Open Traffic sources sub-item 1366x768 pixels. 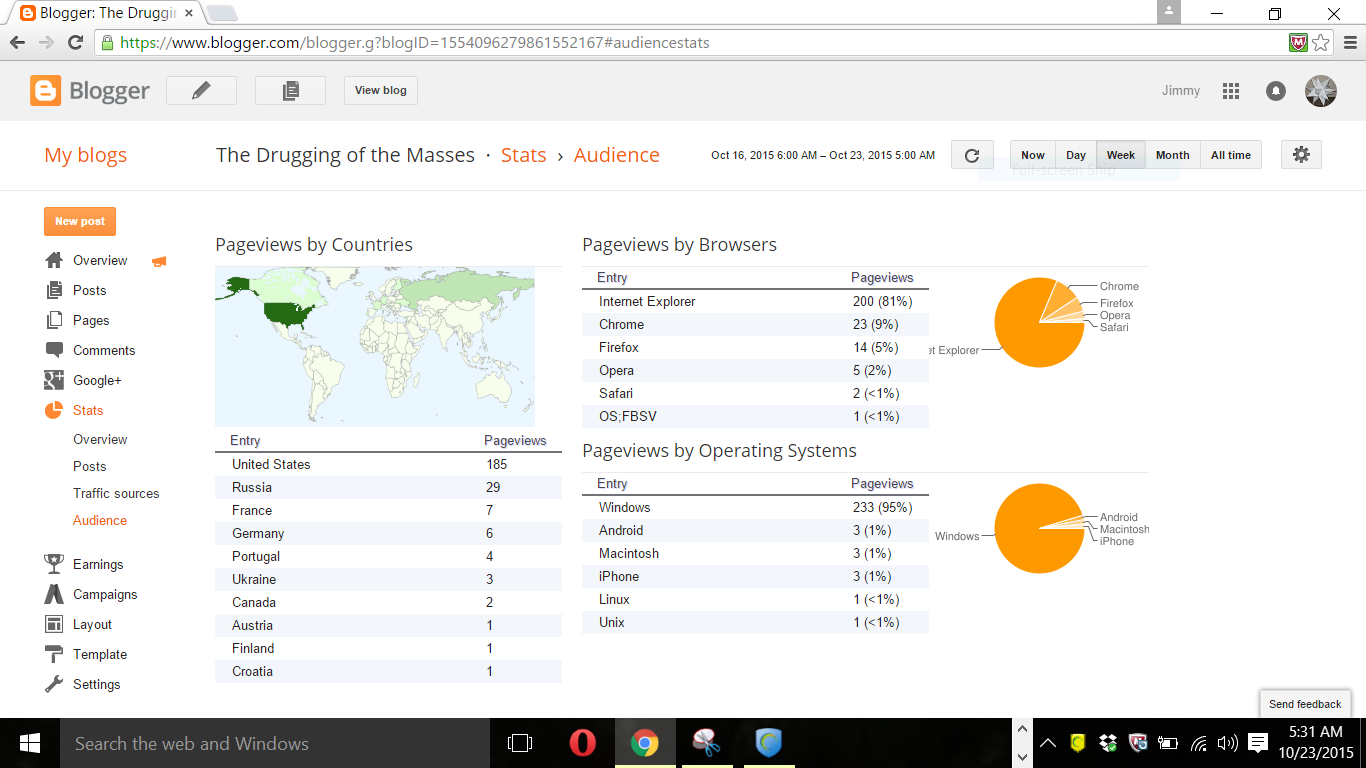pos(116,494)
